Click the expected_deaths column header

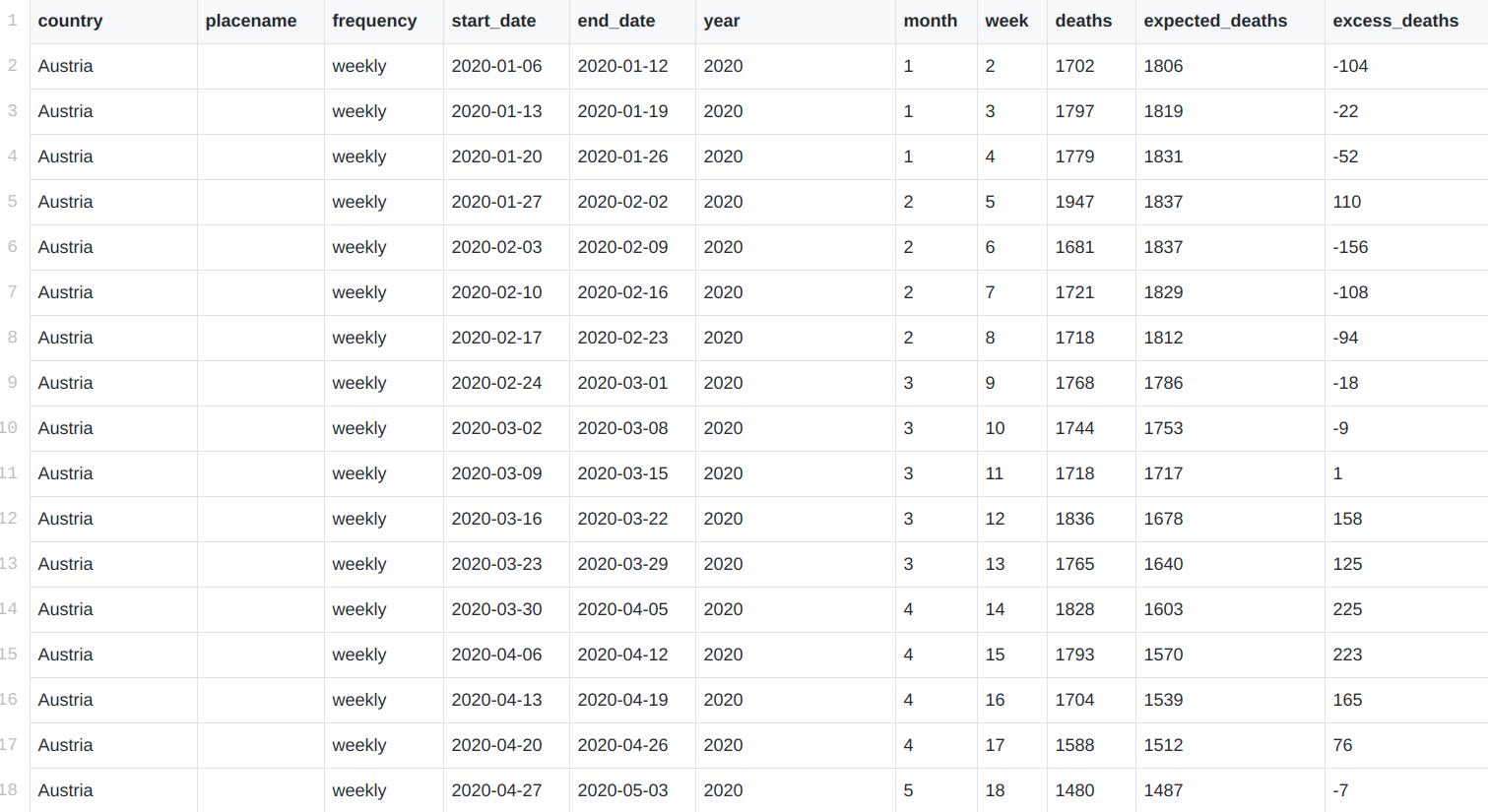(x=1214, y=21)
